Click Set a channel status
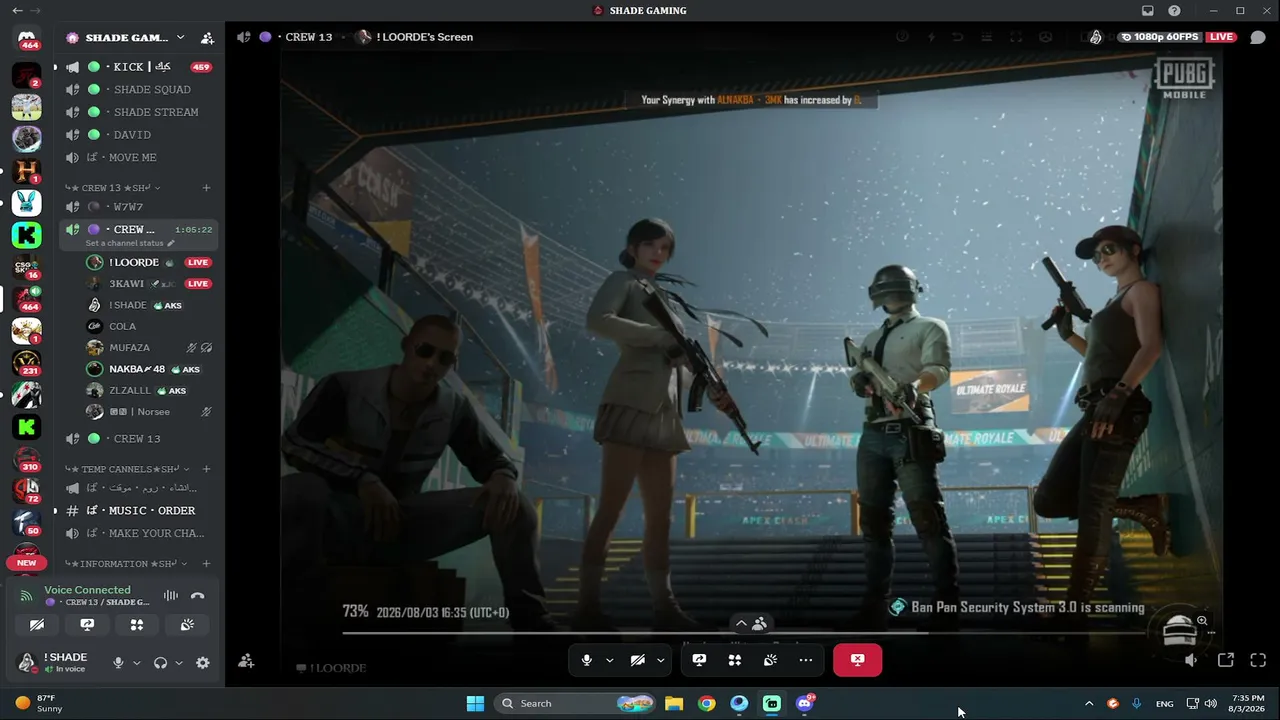 pyautogui.click(x=130, y=243)
